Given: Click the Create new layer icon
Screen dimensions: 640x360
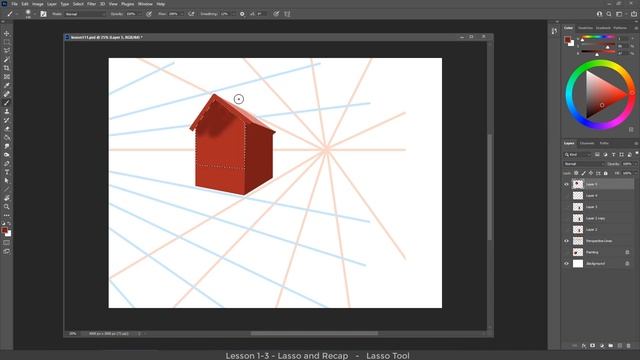Looking at the screenshot, I should click(620, 346).
